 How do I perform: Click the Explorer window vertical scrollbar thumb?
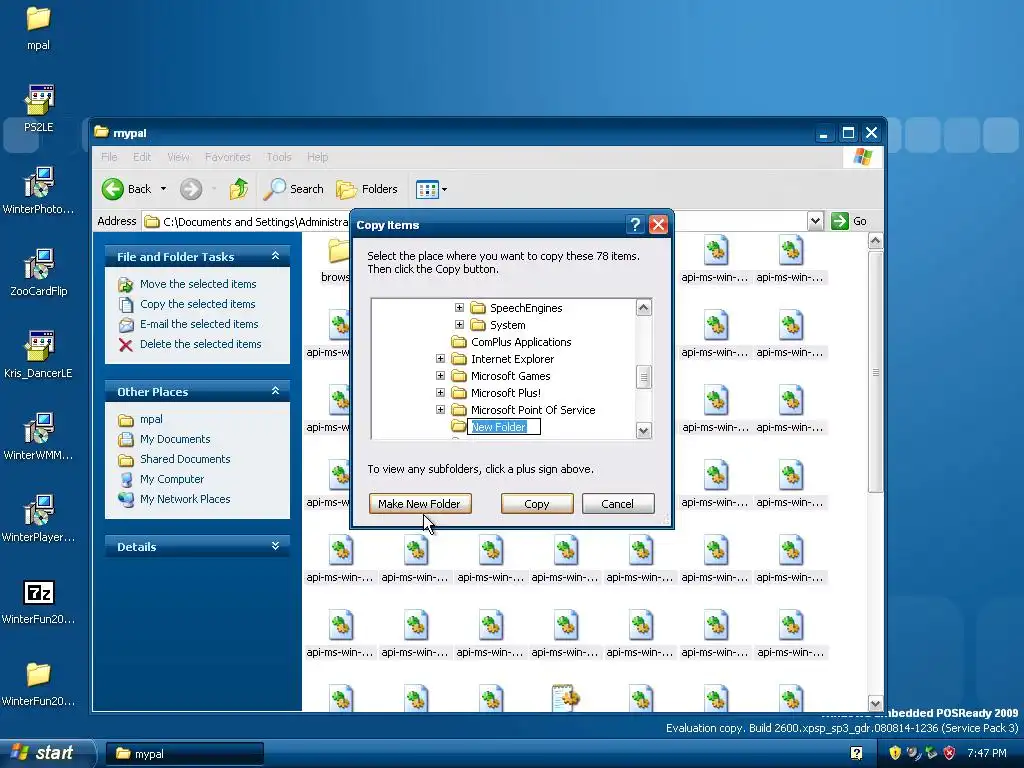tap(876, 372)
